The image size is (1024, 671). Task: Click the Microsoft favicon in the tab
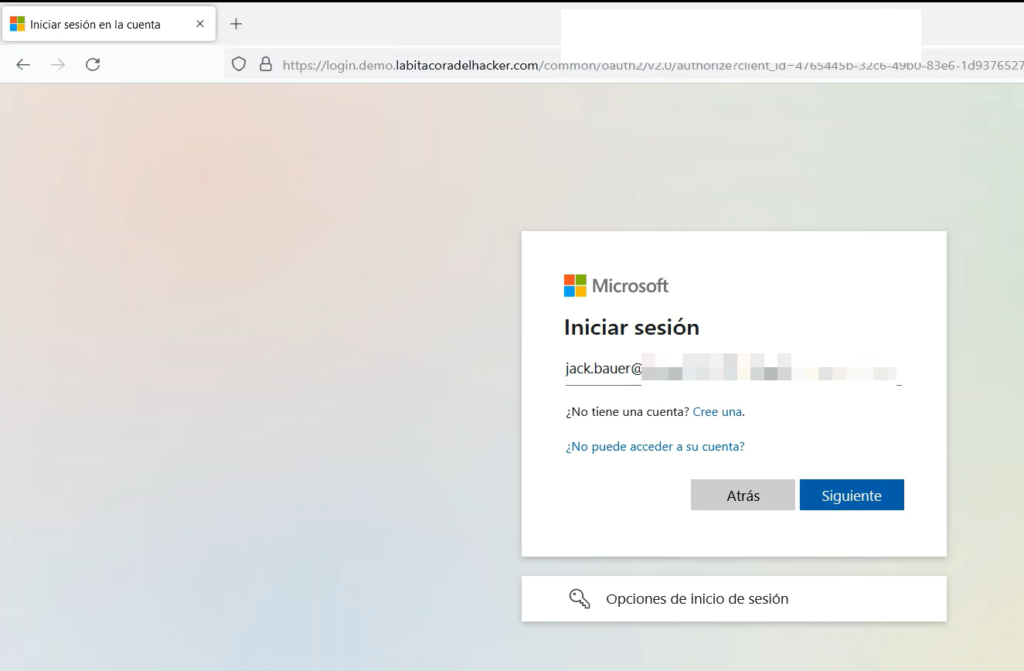(x=18, y=24)
